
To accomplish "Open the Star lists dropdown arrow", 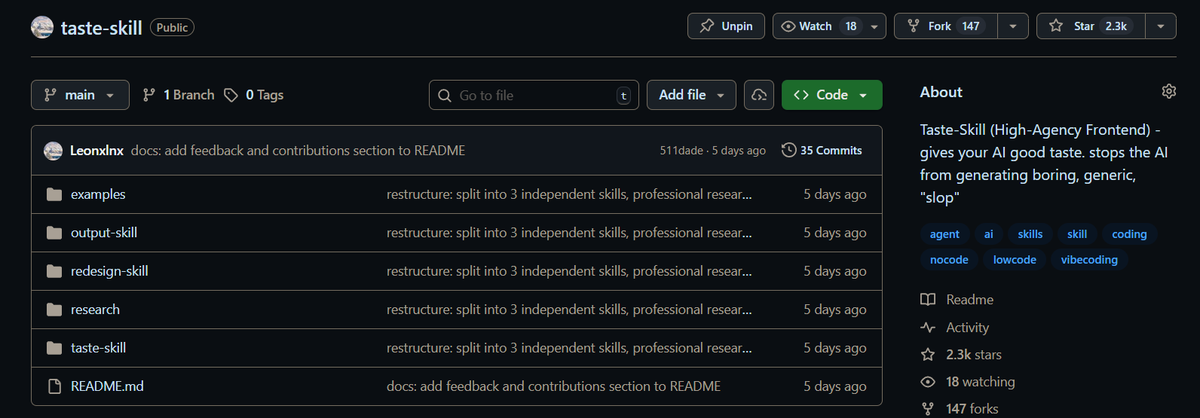I will point(1160,26).
